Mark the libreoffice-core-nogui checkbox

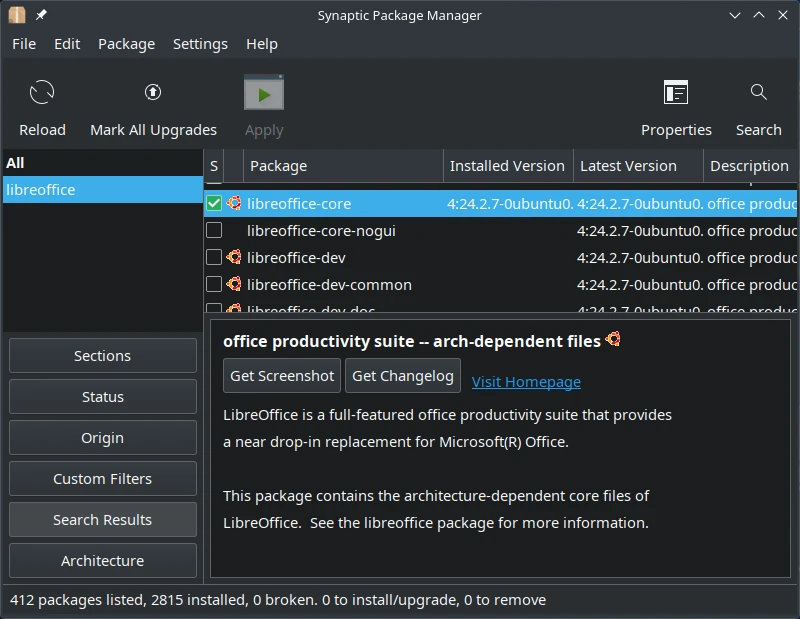[214, 230]
